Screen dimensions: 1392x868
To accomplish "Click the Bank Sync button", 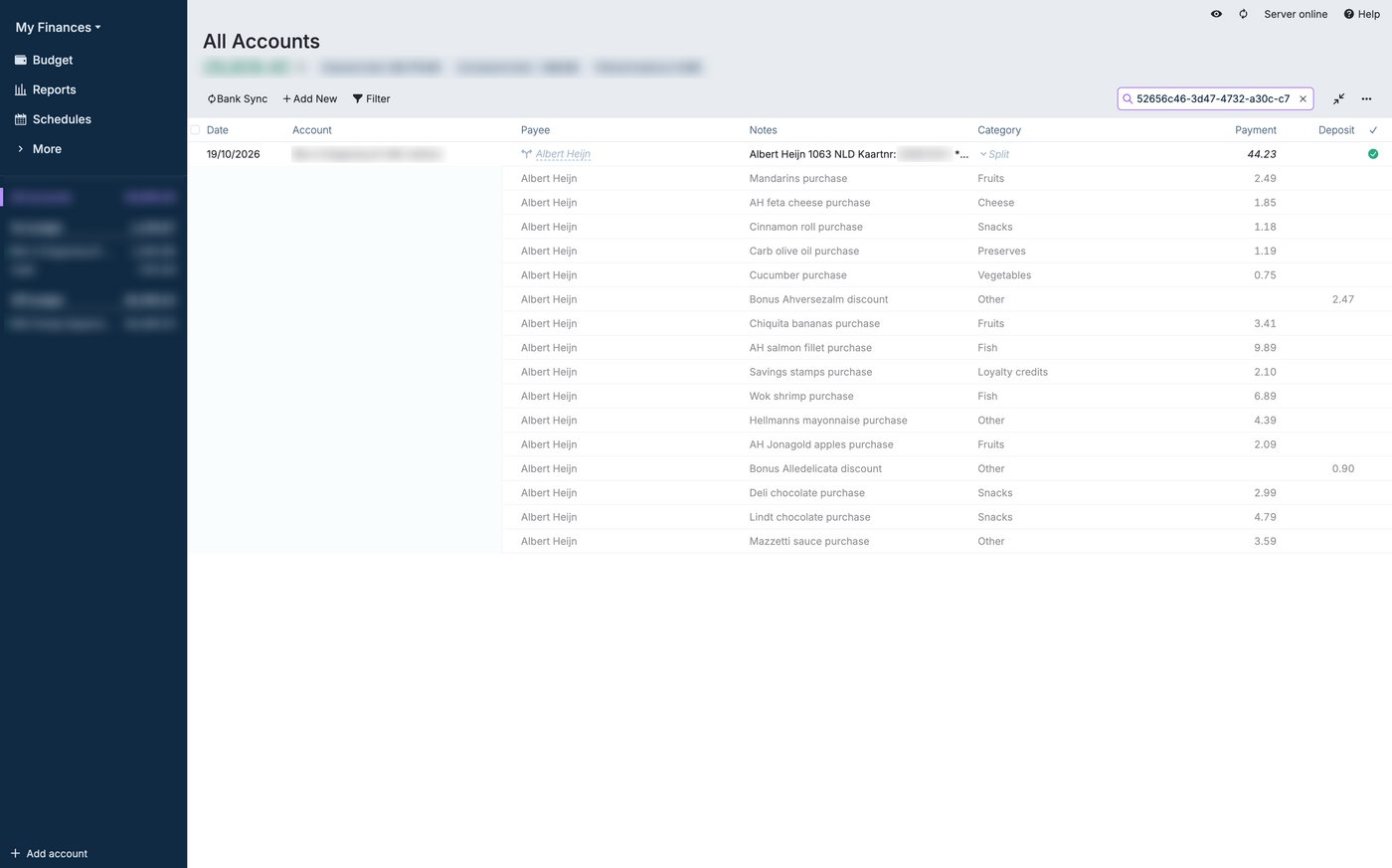I will tap(238, 98).
